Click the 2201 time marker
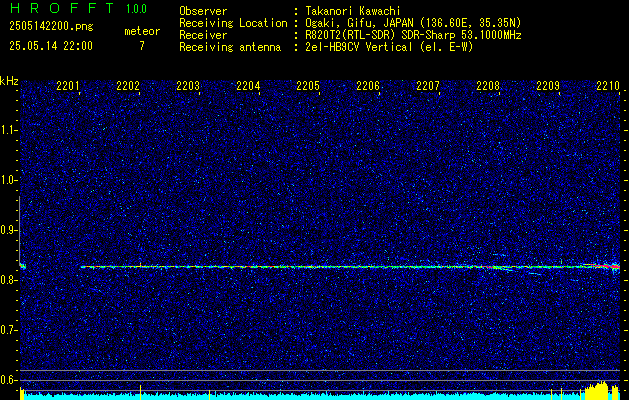 point(68,85)
